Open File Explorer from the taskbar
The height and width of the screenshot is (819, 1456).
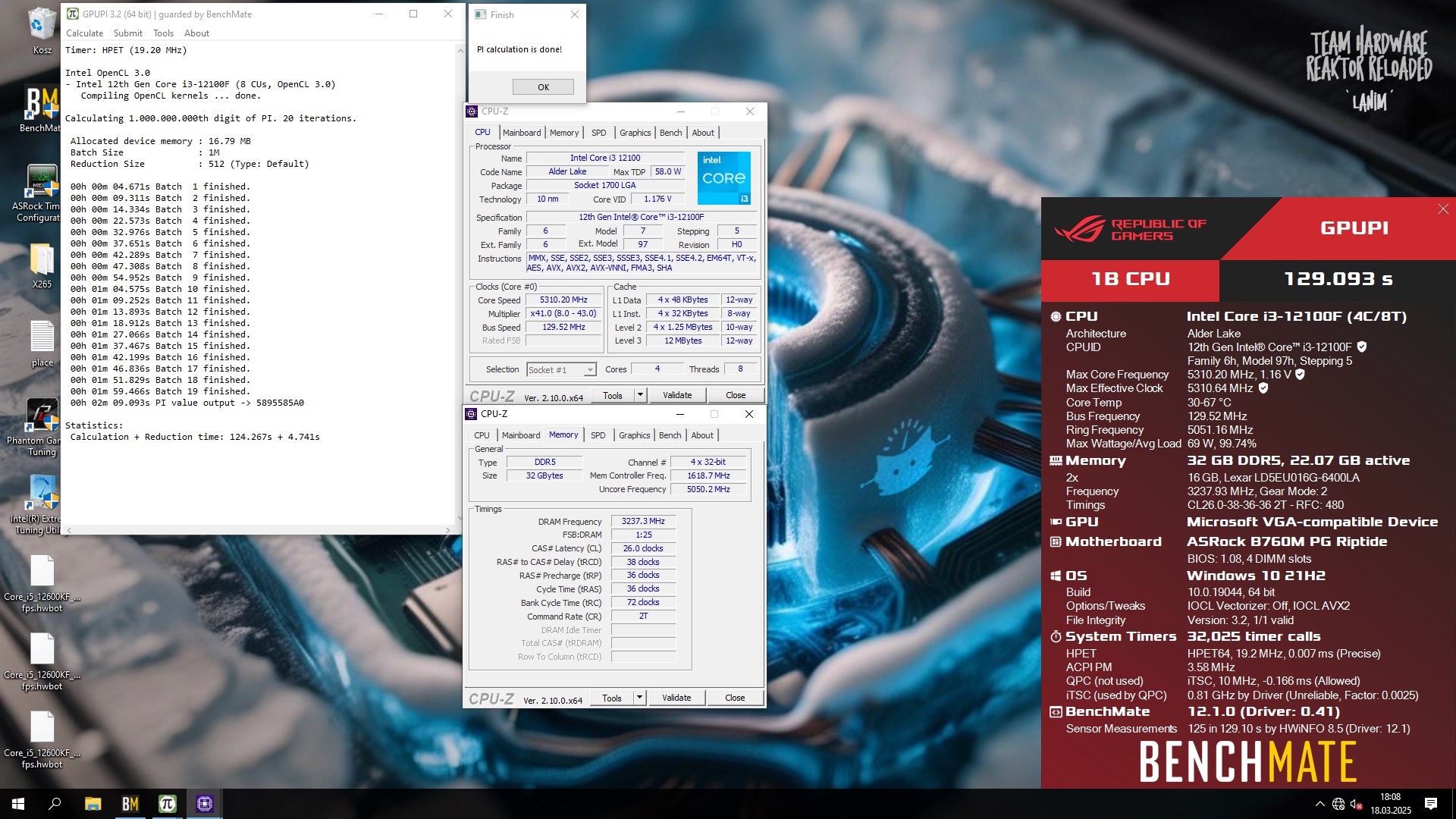click(93, 804)
